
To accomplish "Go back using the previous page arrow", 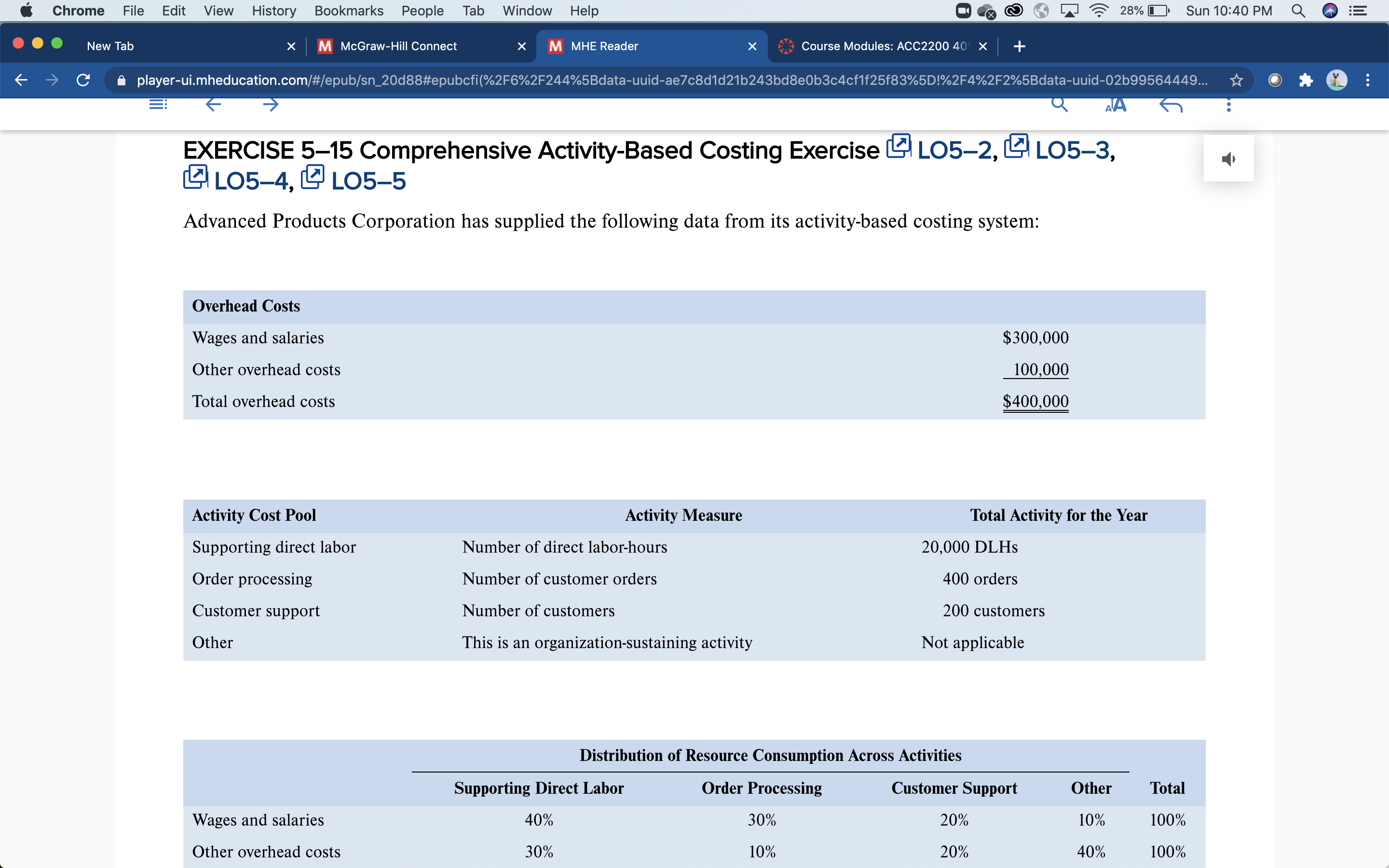I will [x=214, y=104].
